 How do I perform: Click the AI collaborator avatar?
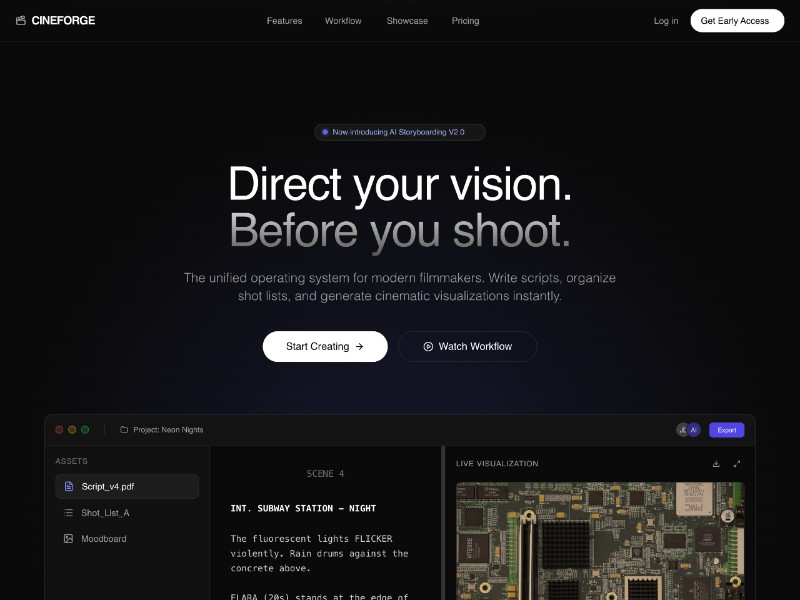[694, 430]
